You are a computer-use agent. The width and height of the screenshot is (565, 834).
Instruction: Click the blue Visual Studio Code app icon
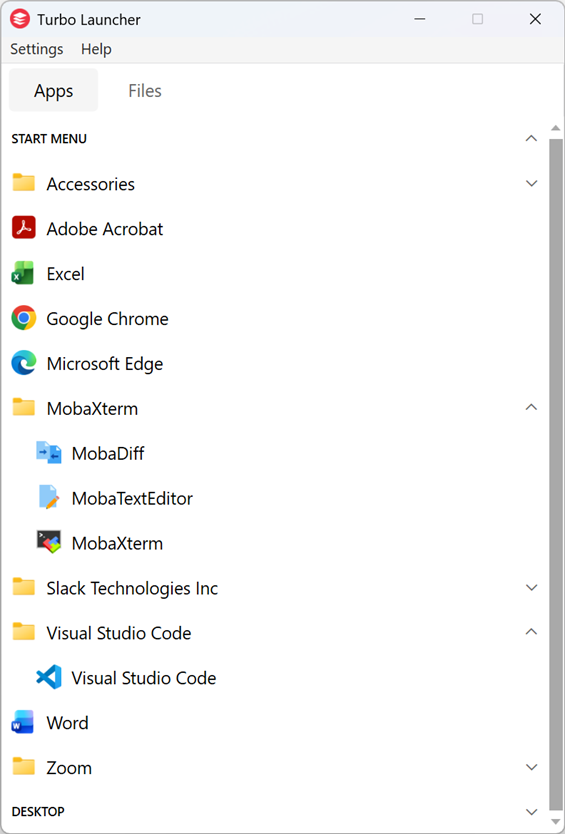click(48, 677)
